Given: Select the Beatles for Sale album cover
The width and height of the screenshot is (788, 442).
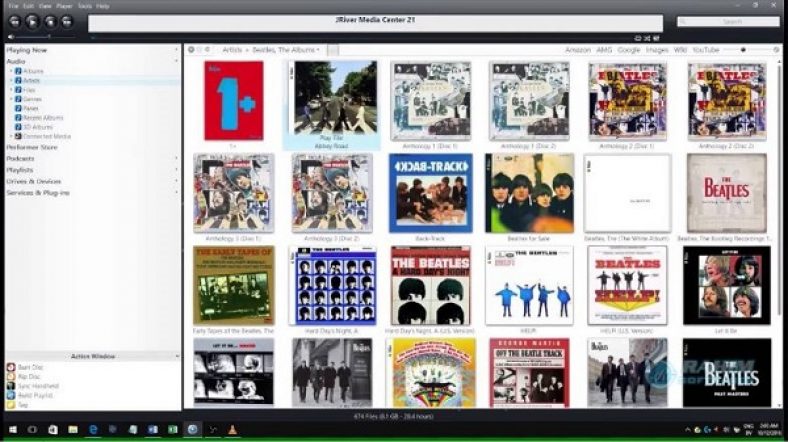Looking at the screenshot, I should coord(529,193).
